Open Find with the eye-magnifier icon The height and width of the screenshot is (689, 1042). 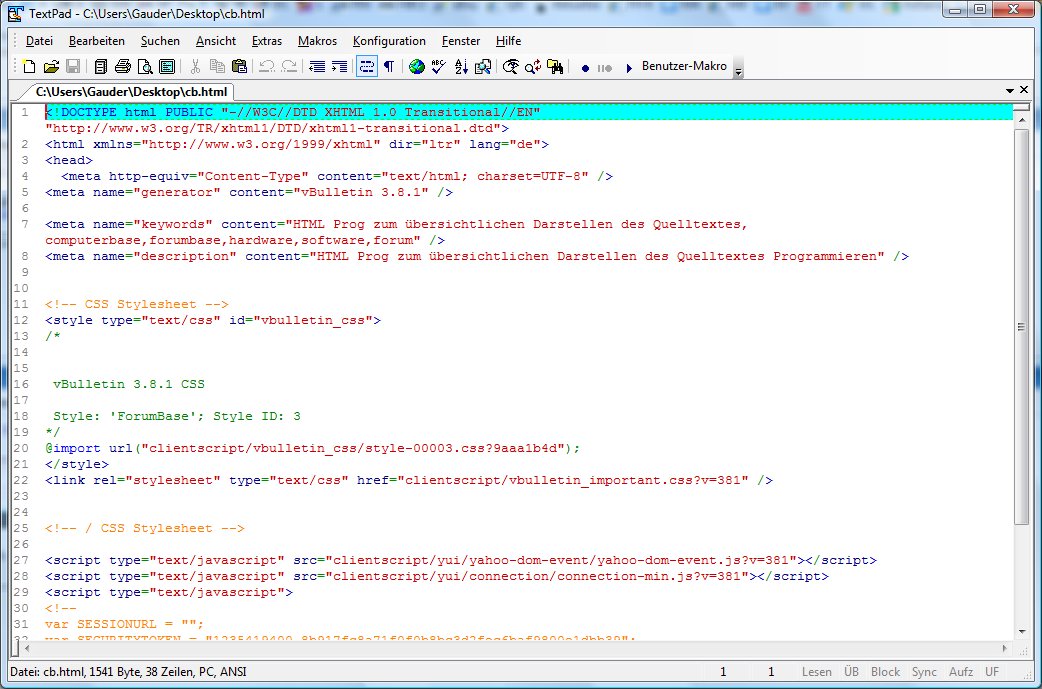pyautogui.click(x=511, y=66)
